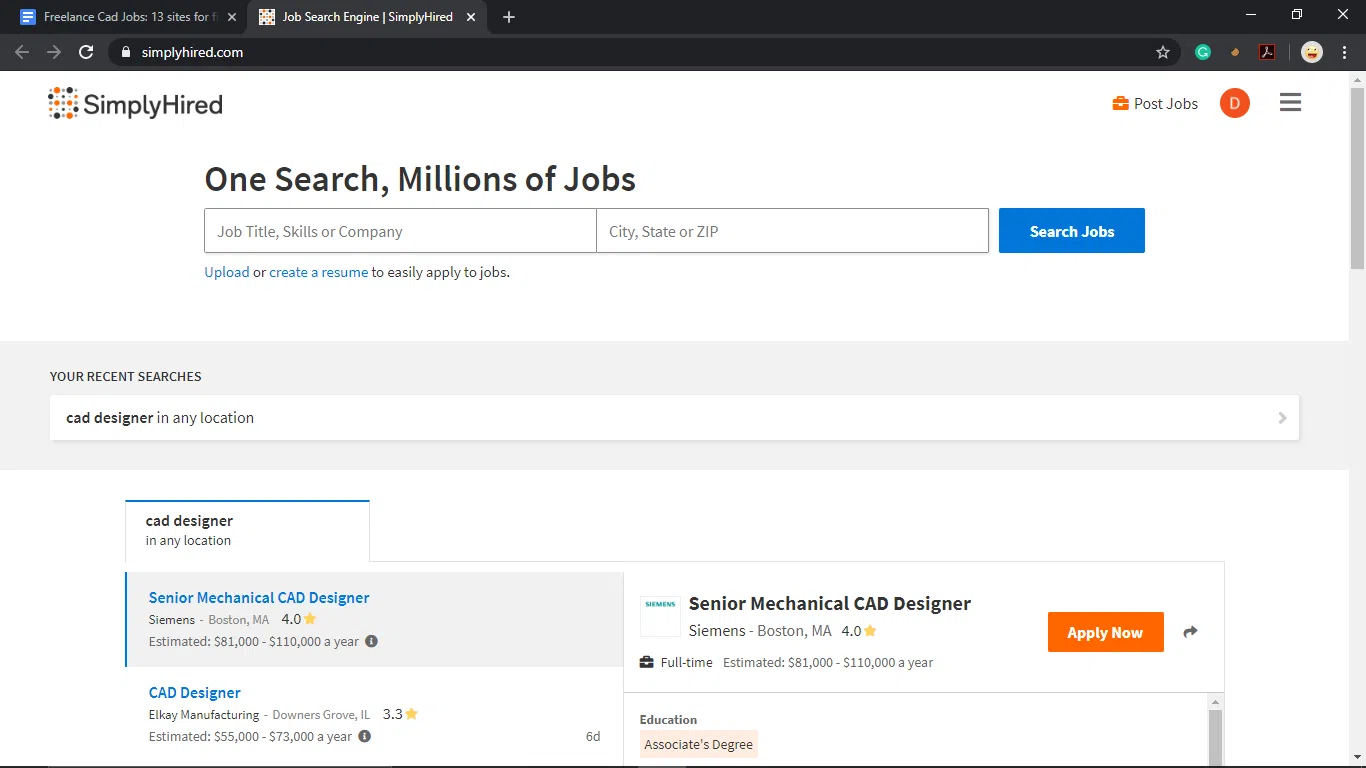Click the City, State or ZIP input field

(792, 230)
